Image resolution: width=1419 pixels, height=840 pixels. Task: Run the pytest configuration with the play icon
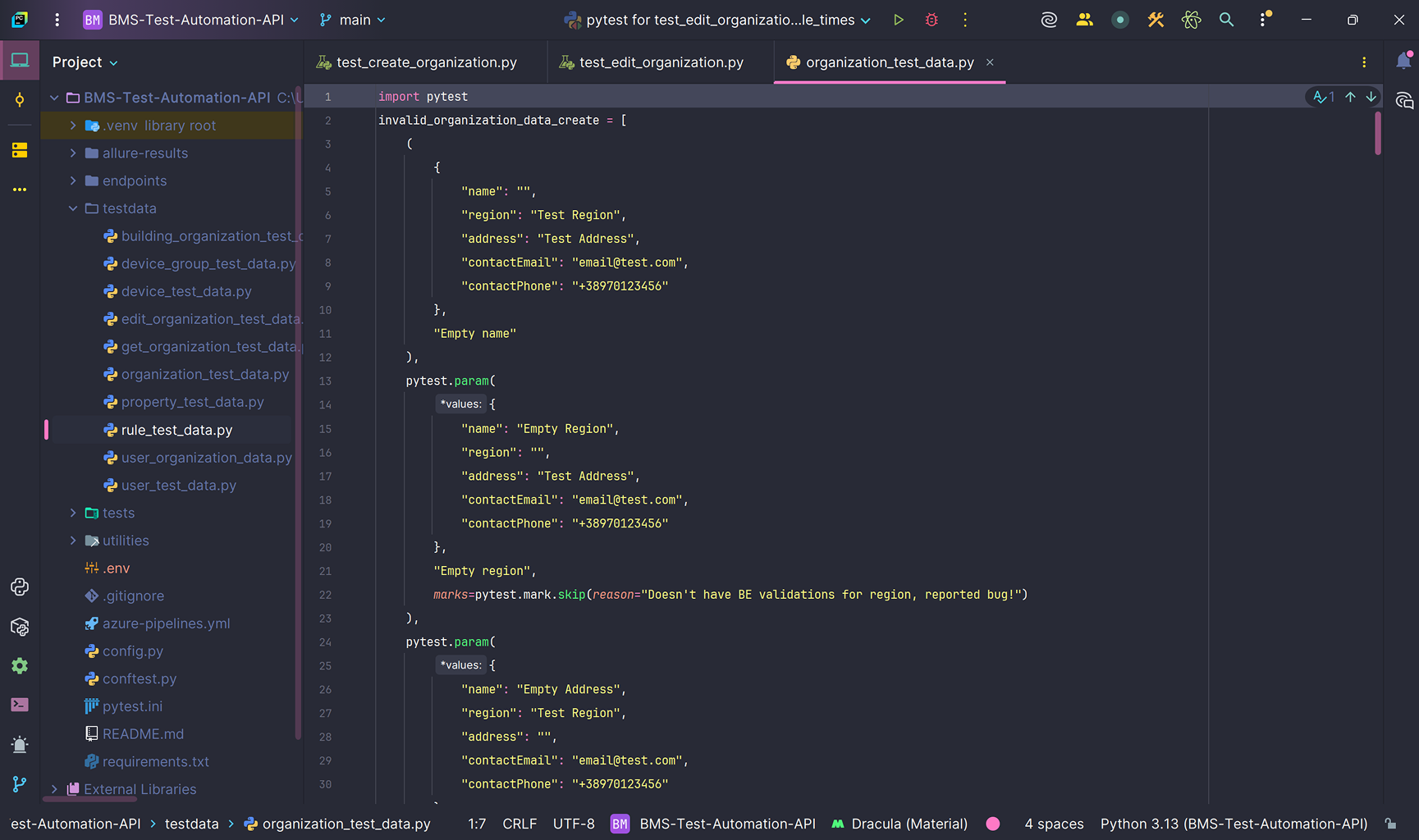[x=898, y=19]
